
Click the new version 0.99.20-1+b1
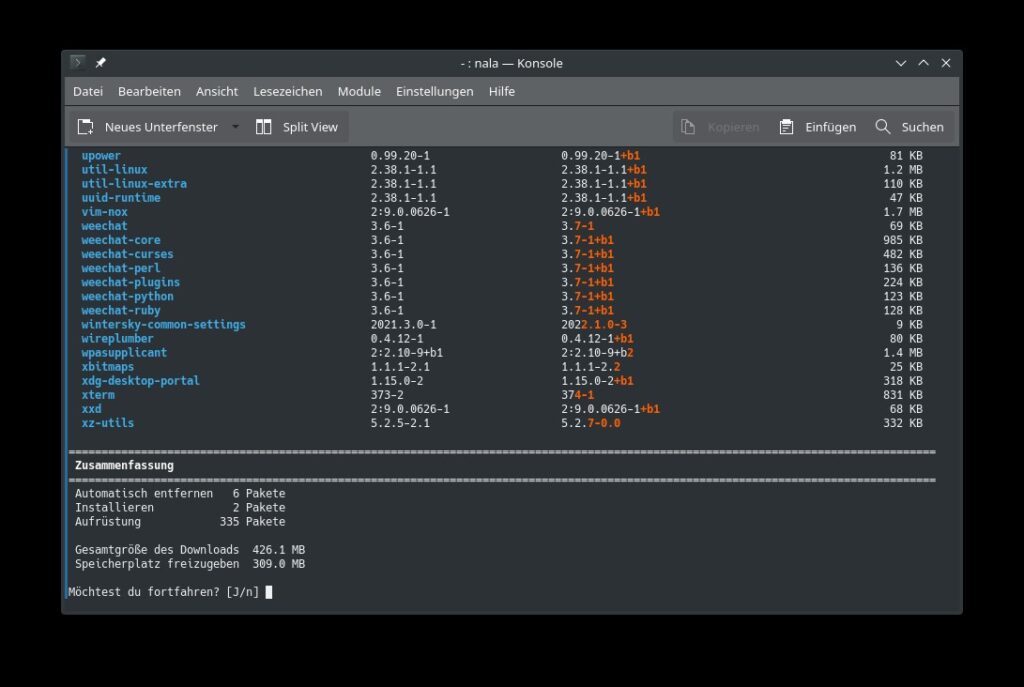click(x=601, y=155)
